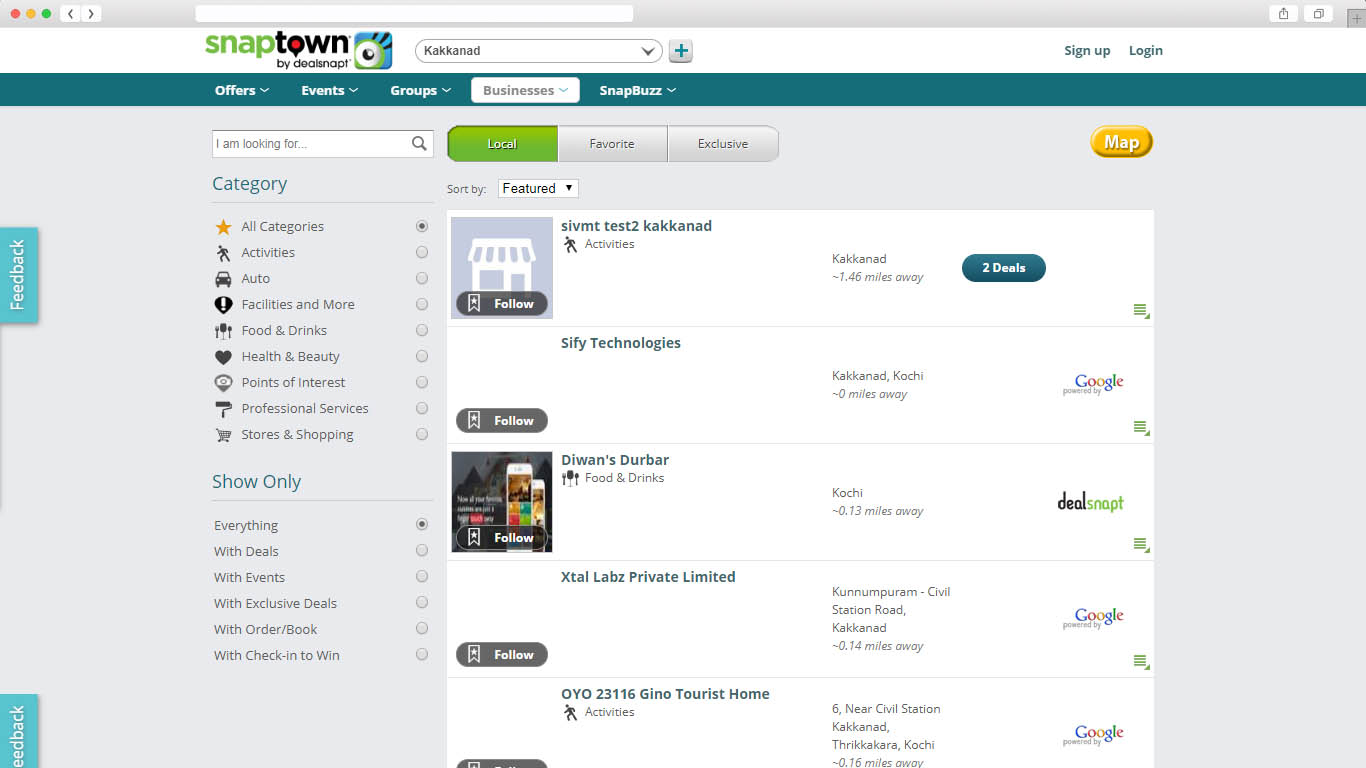Click the Professional Services paint roller icon
The width and height of the screenshot is (1366, 768).
pos(223,409)
